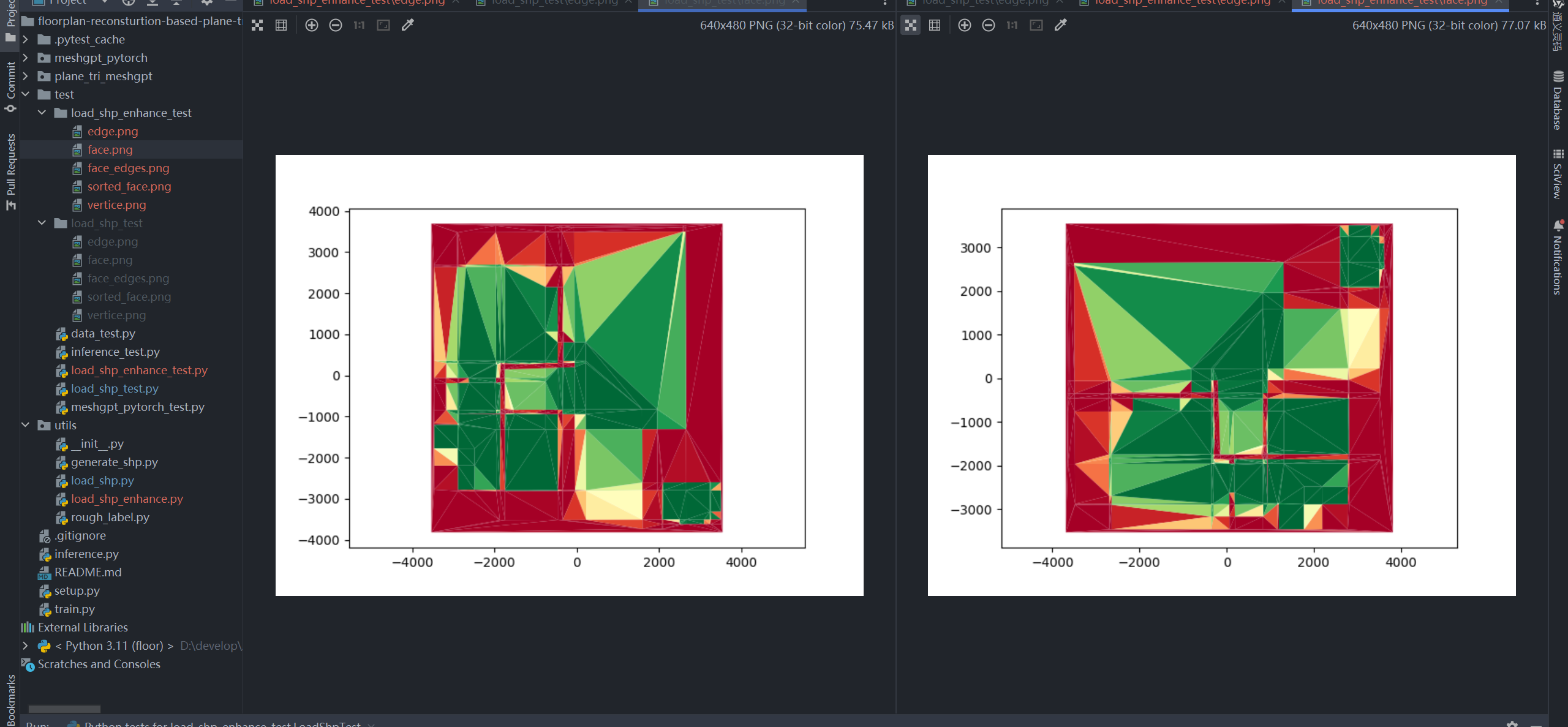Collapse the load_shp_enhance_test folder

(x=42, y=113)
